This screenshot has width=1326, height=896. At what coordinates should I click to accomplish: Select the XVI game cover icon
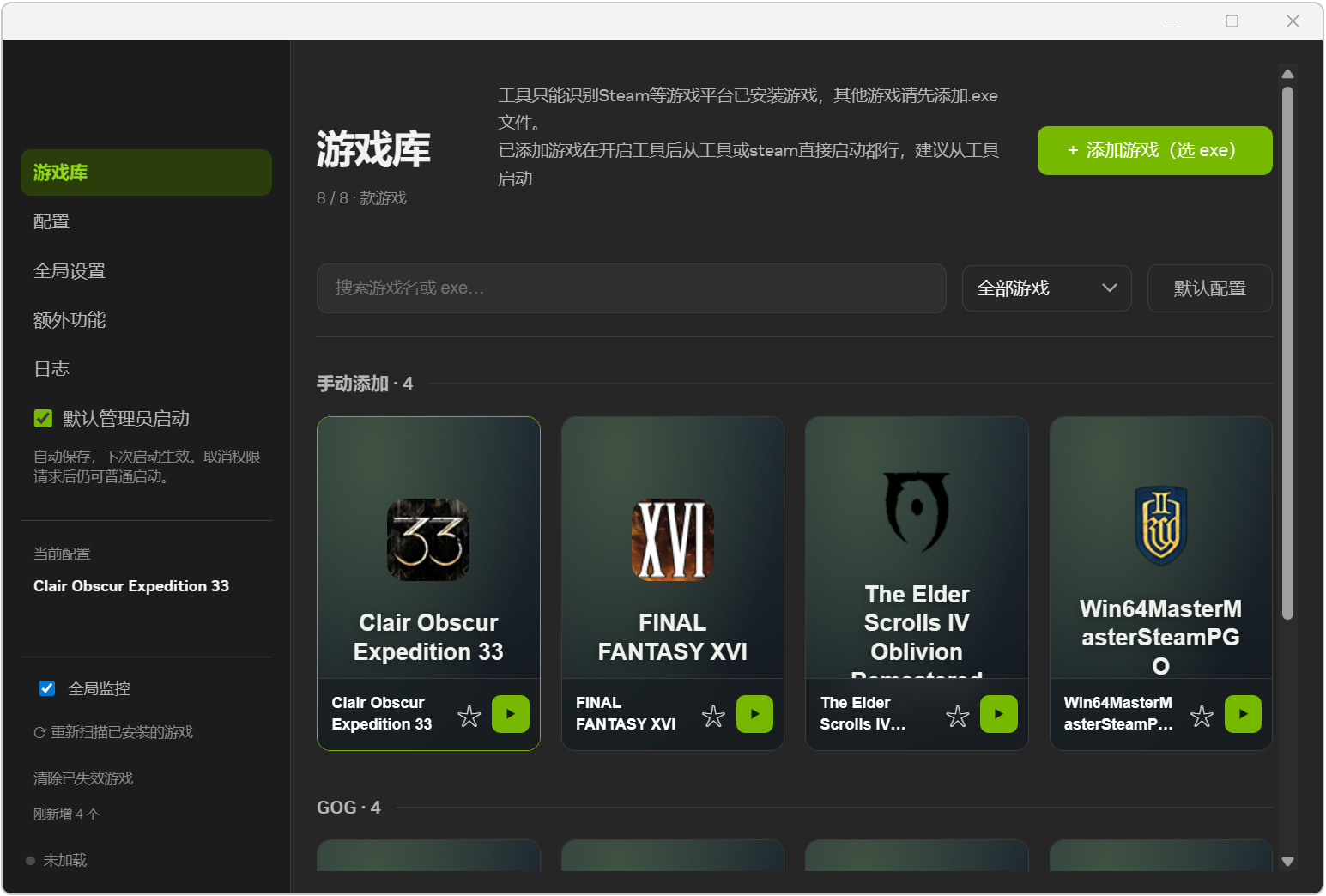pyautogui.click(x=673, y=540)
